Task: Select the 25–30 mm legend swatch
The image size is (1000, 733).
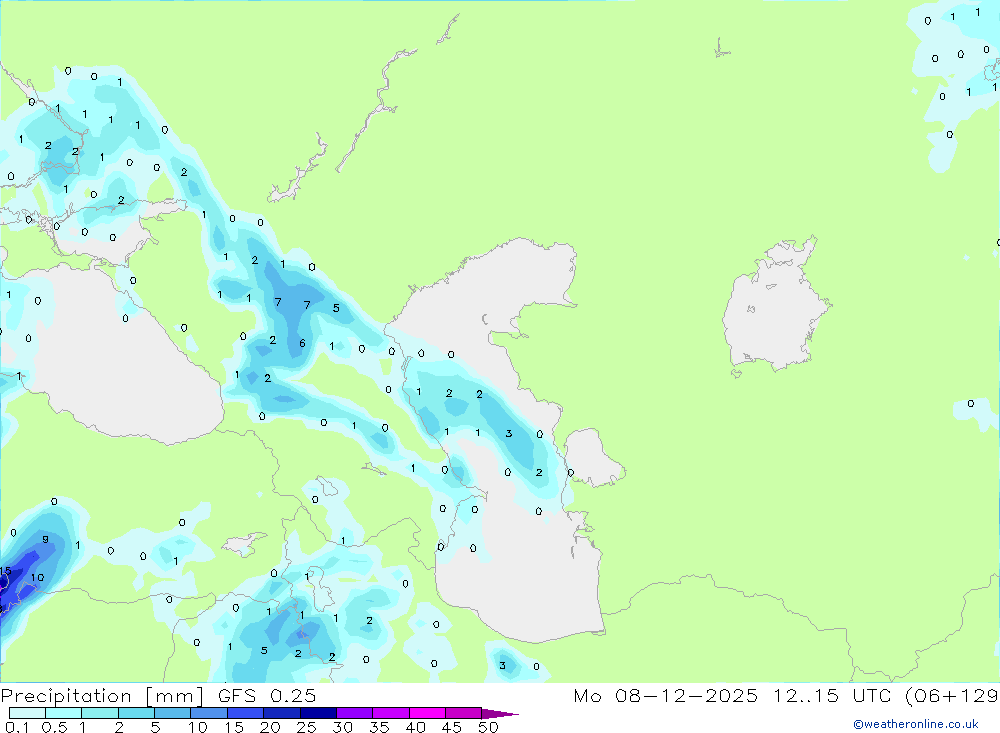Action: [x=318, y=713]
